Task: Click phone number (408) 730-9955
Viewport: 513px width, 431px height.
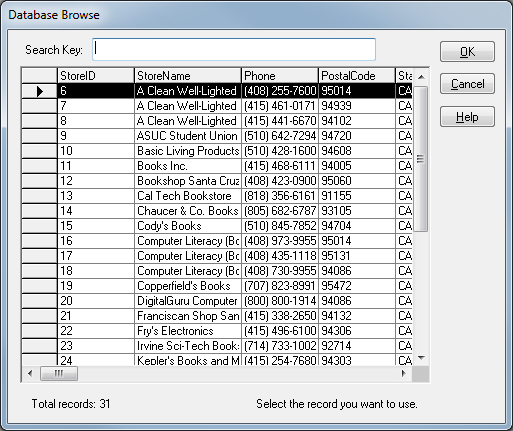Action: (280, 271)
